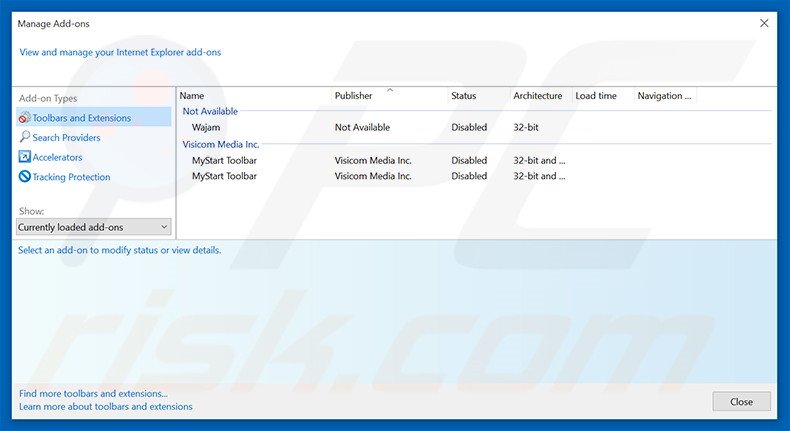This screenshot has height=431, width=790.
Task: Click first MyStart Toolbar's Visicom Media publisher cell
Action: click(373, 161)
